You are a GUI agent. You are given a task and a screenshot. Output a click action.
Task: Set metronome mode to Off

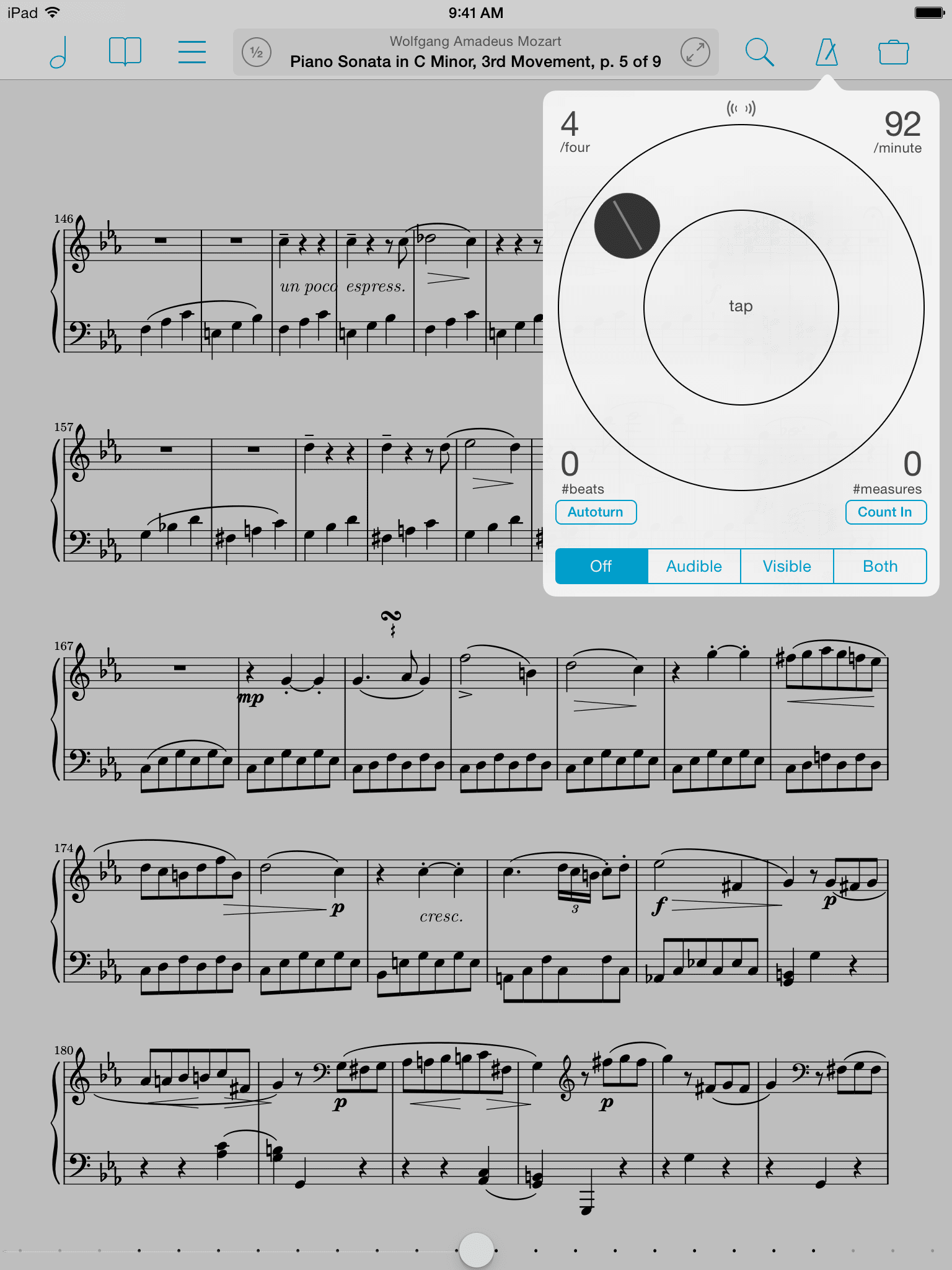(x=601, y=566)
